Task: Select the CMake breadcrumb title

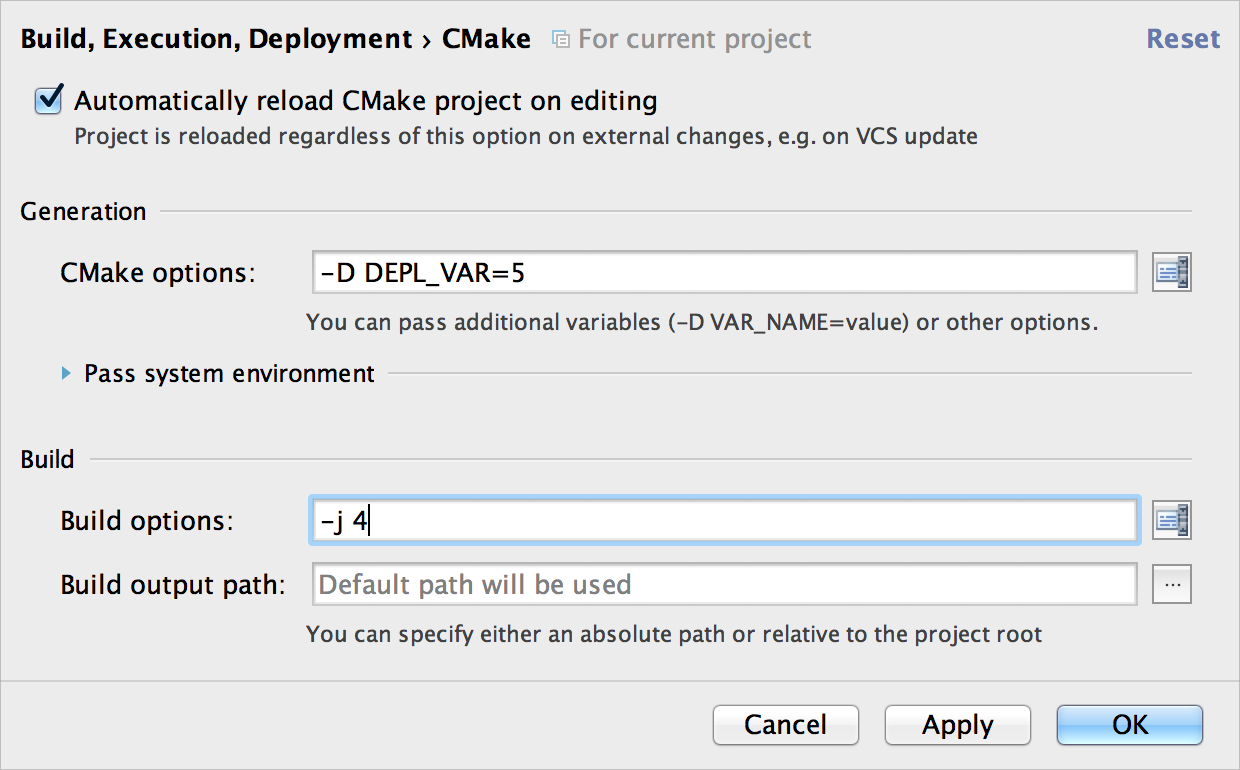Action: pyautogui.click(x=486, y=39)
